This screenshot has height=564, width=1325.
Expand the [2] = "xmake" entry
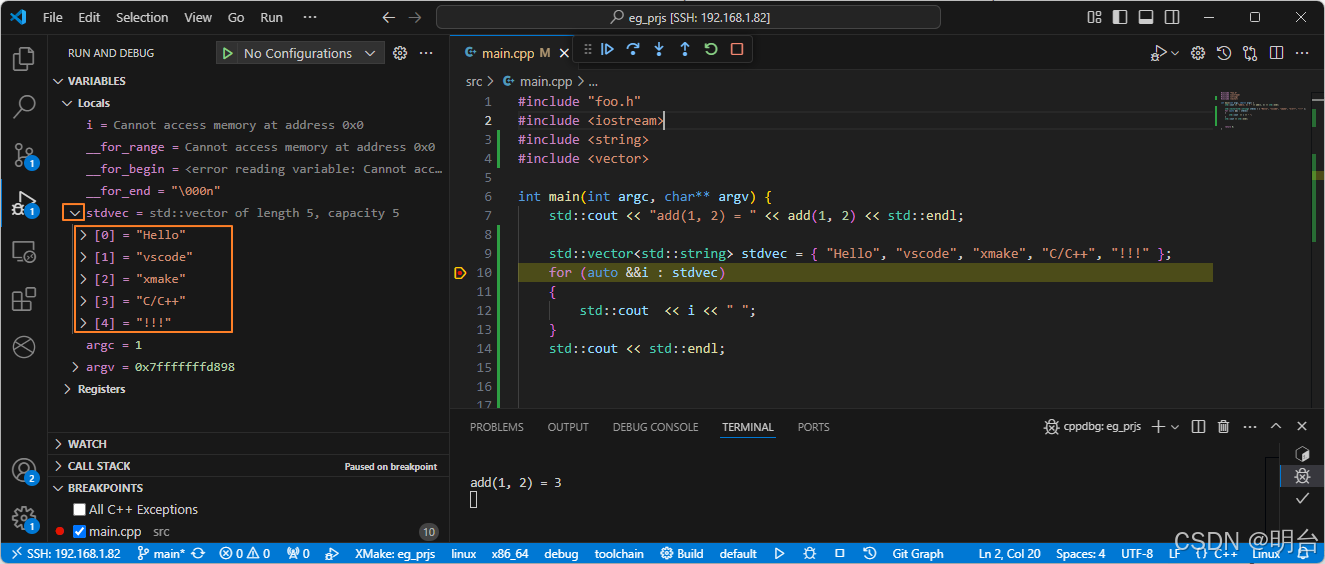click(84, 279)
